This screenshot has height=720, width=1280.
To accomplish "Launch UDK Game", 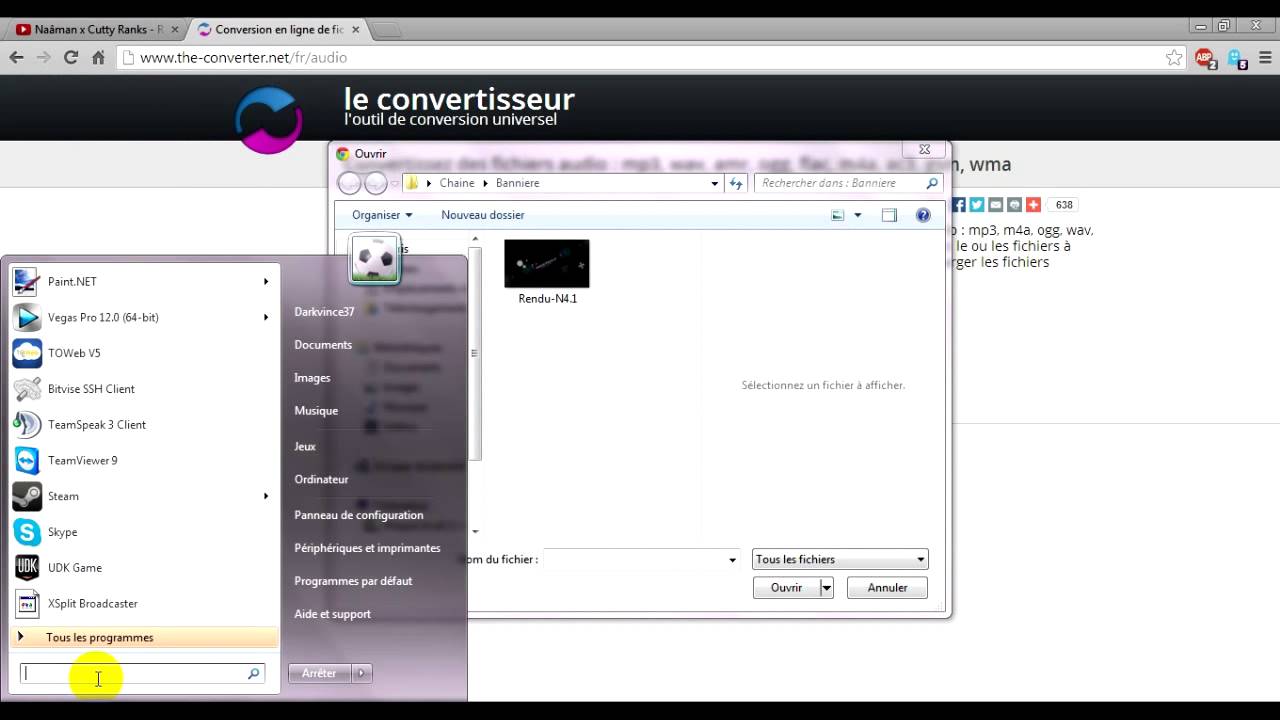I will click(x=143, y=568).
